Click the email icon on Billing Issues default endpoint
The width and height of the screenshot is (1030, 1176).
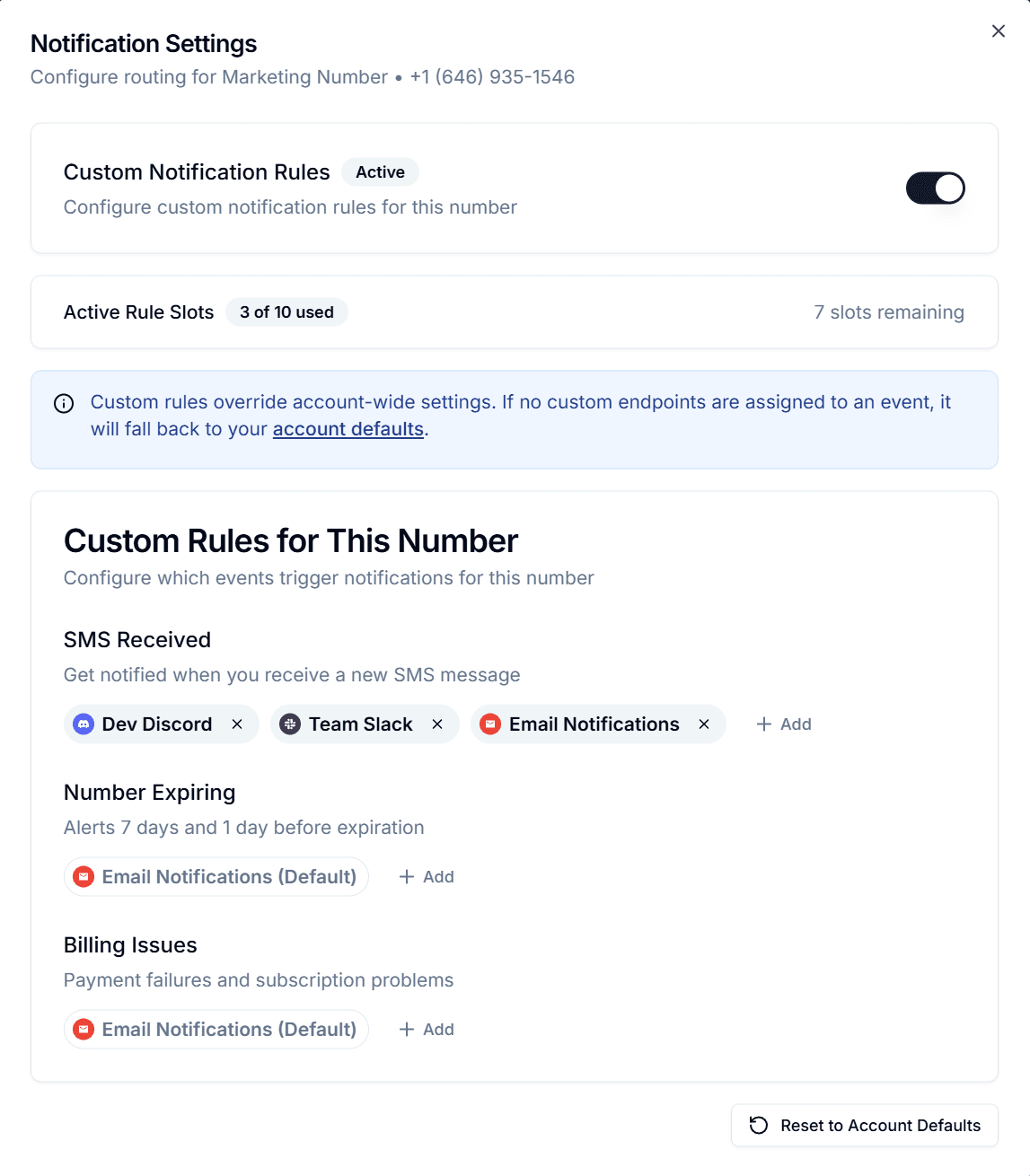83,1029
